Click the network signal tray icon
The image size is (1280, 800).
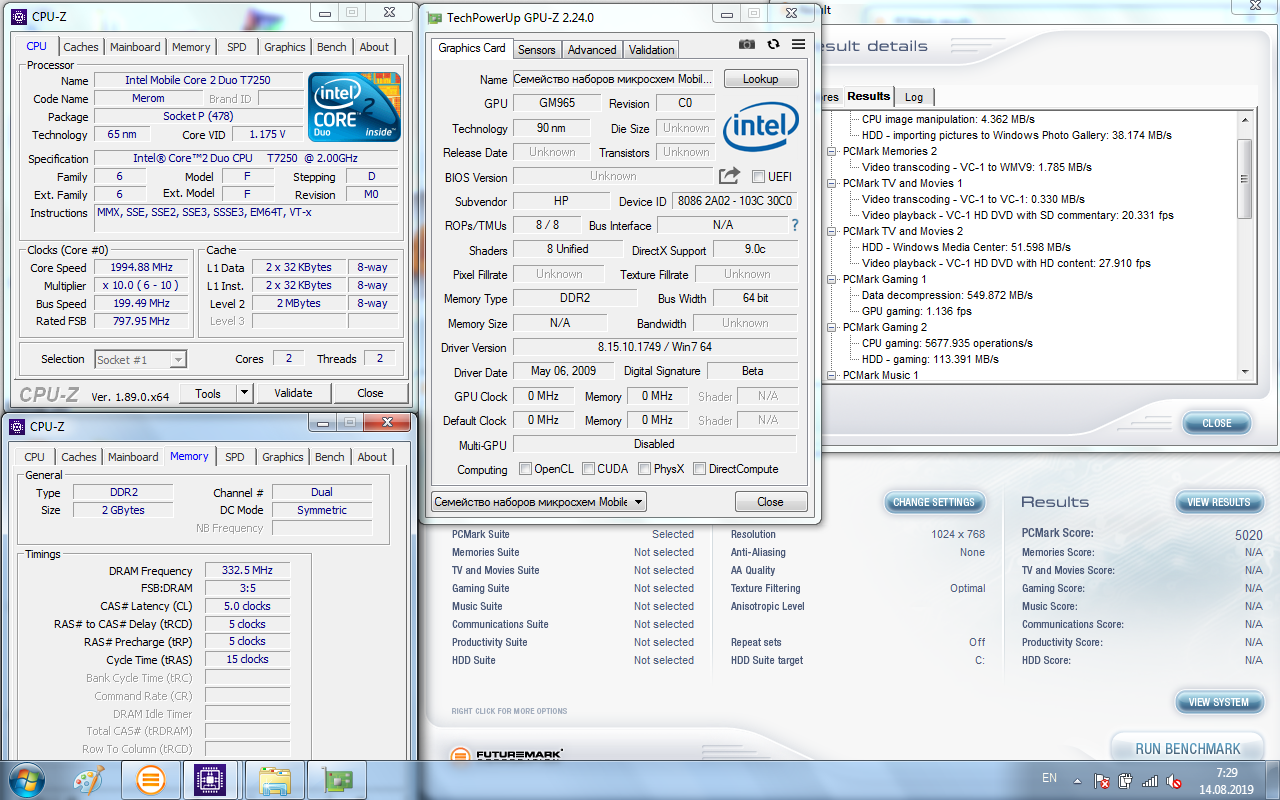pos(1150,781)
